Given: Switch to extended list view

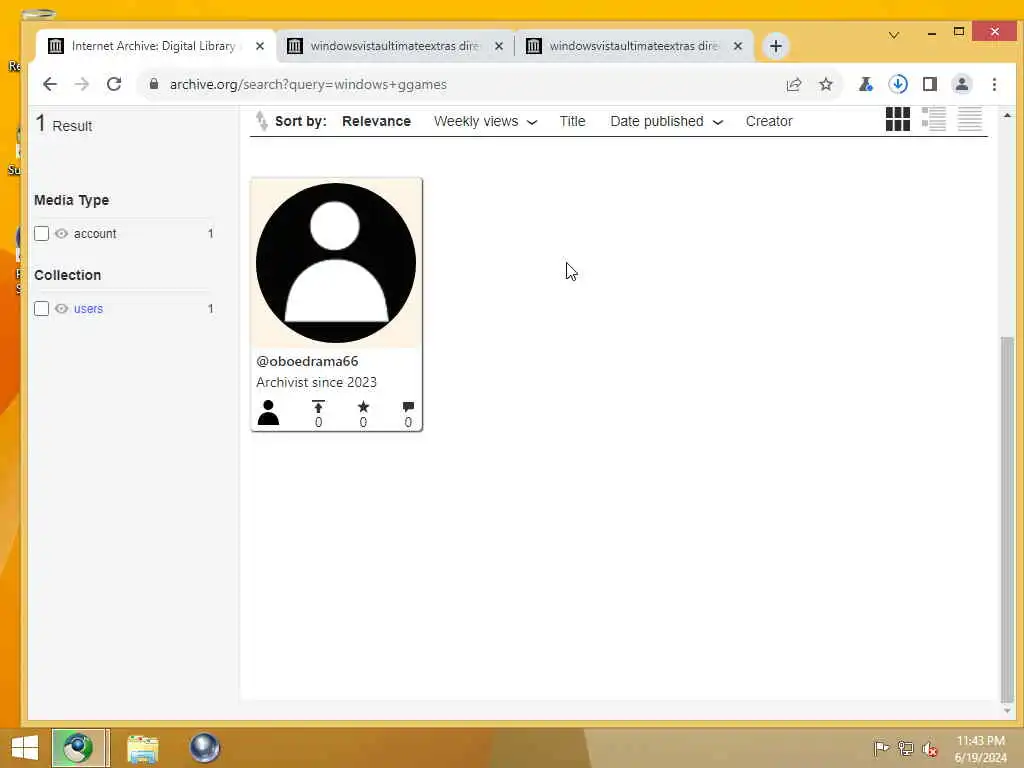Looking at the screenshot, I should pos(933,119).
